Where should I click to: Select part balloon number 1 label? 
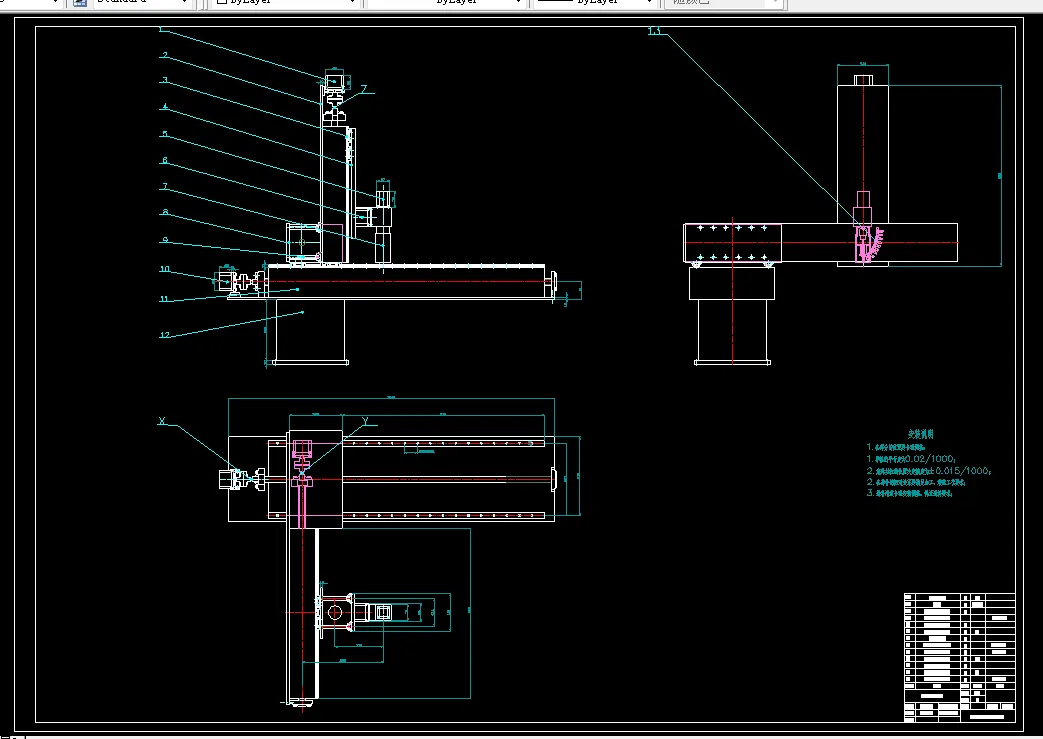pos(161,30)
